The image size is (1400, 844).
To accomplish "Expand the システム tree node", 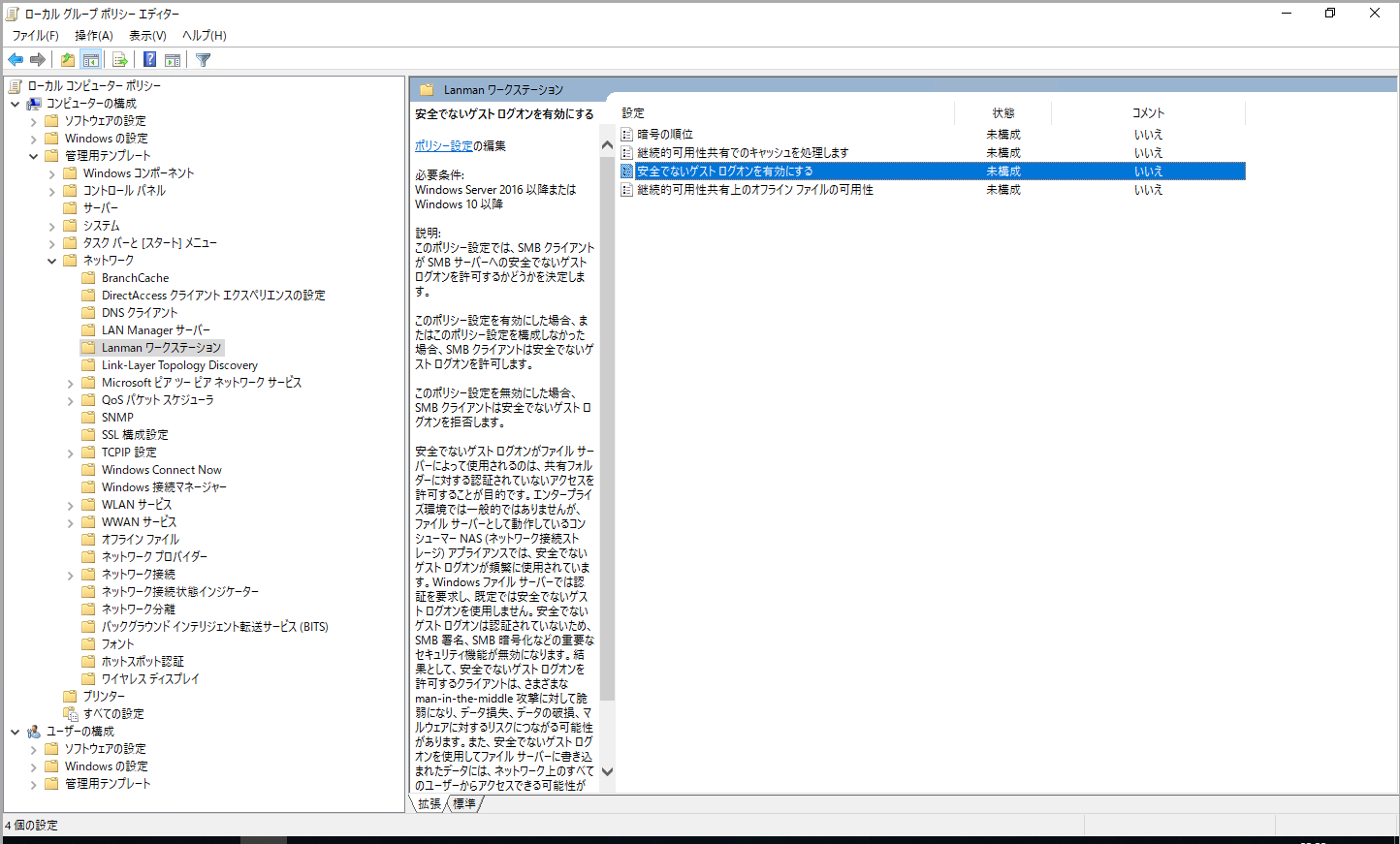I will [x=52, y=226].
